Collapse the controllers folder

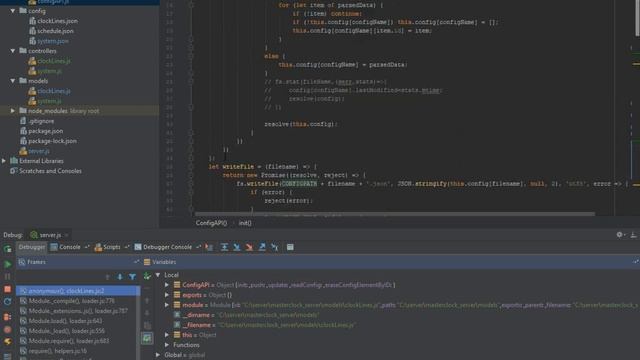(13, 51)
